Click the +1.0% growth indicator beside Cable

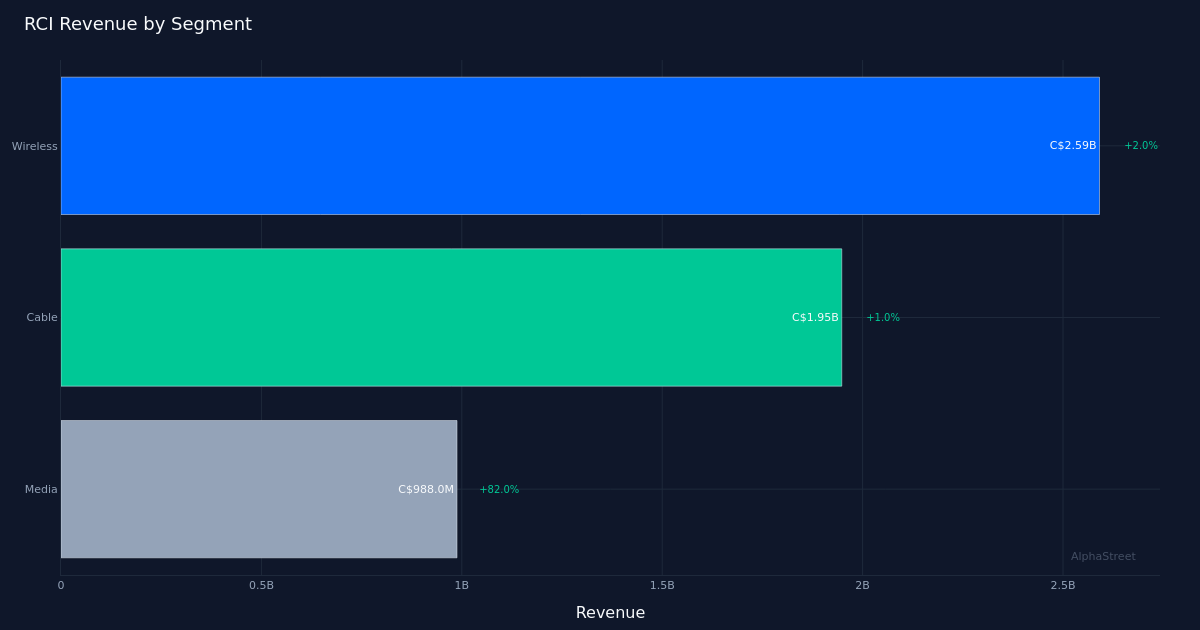(882, 317)
